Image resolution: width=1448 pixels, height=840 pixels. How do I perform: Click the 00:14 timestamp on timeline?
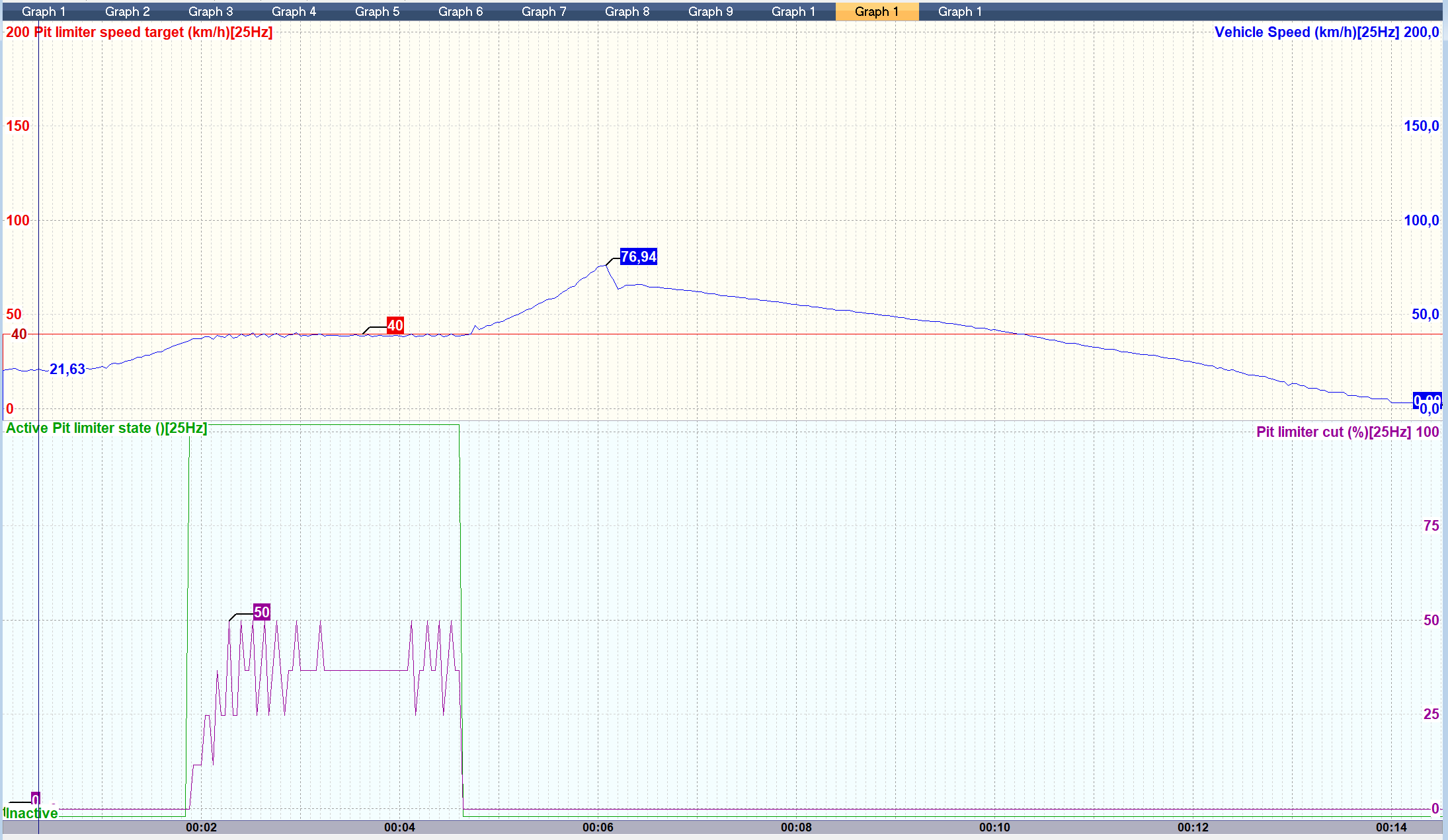1391,827
